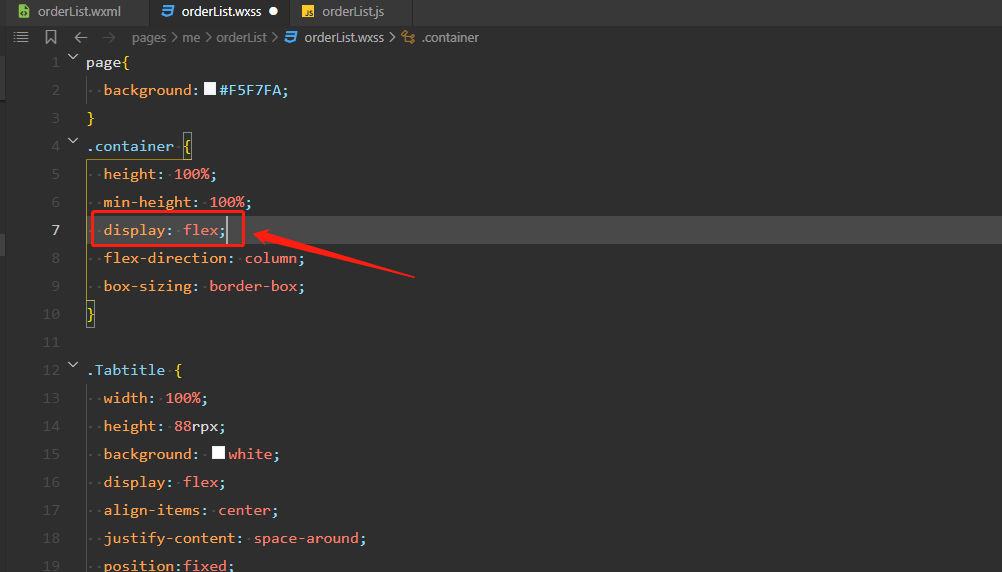Collapse the .Tabtitle rule fold arrow
Viewport: 1002px width, 572px height.
pos(73,365)
